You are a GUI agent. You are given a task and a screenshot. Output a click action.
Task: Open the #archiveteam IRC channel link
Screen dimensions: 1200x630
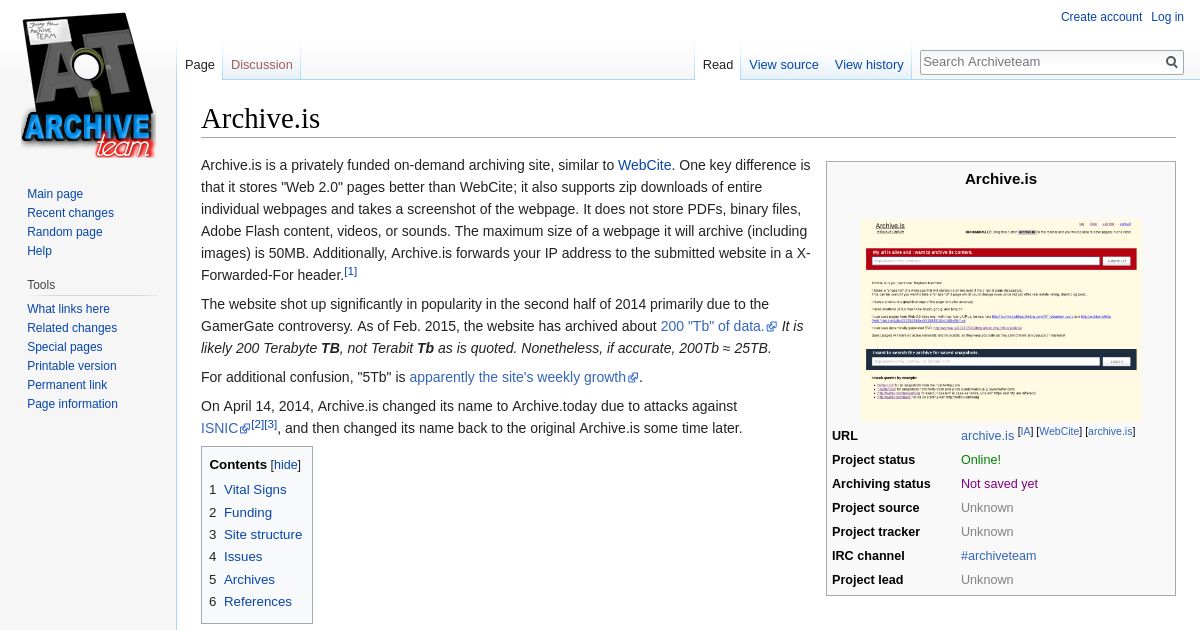[998, 556]
